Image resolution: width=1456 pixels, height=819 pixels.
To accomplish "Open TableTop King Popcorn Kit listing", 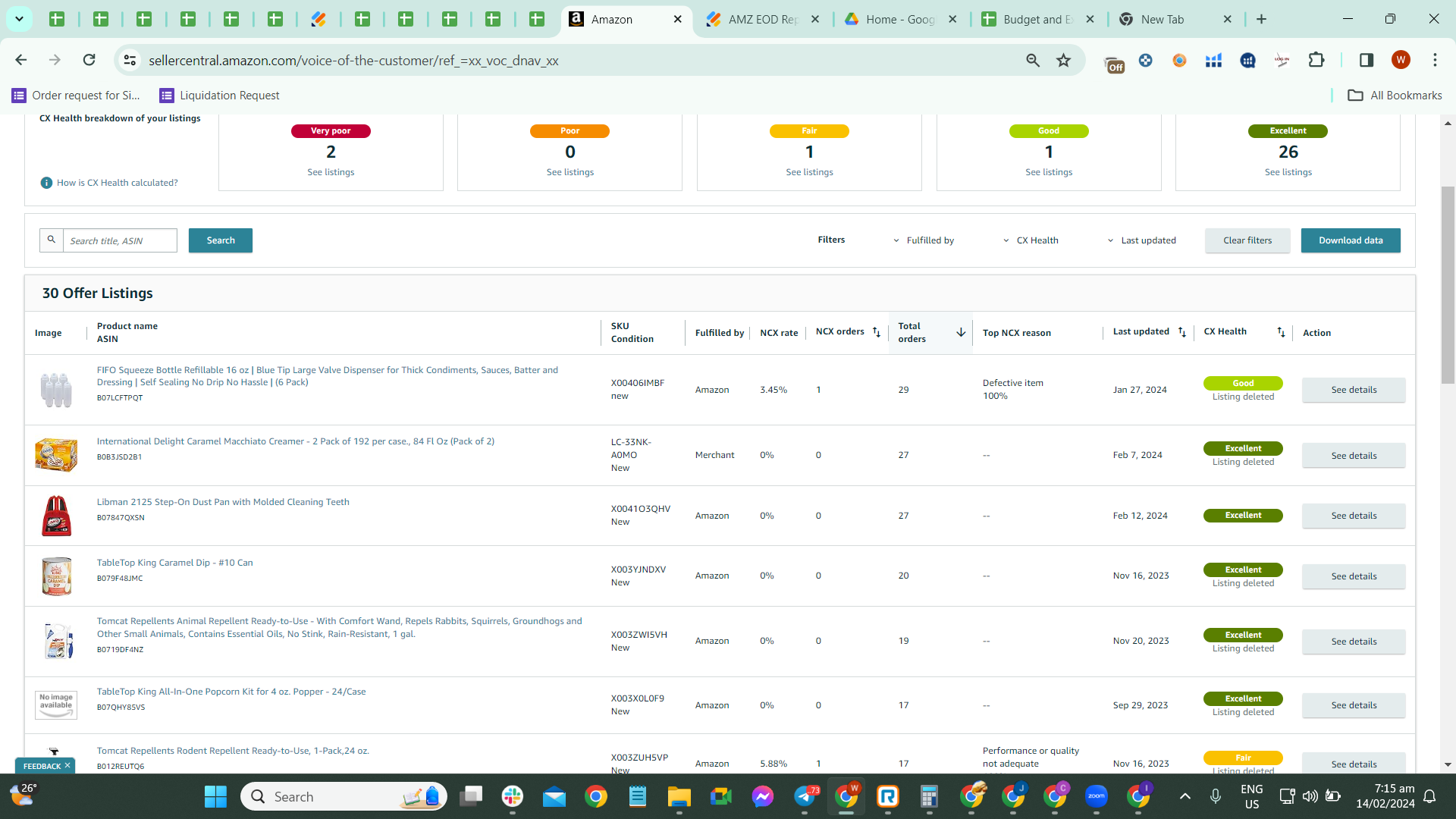I will click(x=231, y=692).
